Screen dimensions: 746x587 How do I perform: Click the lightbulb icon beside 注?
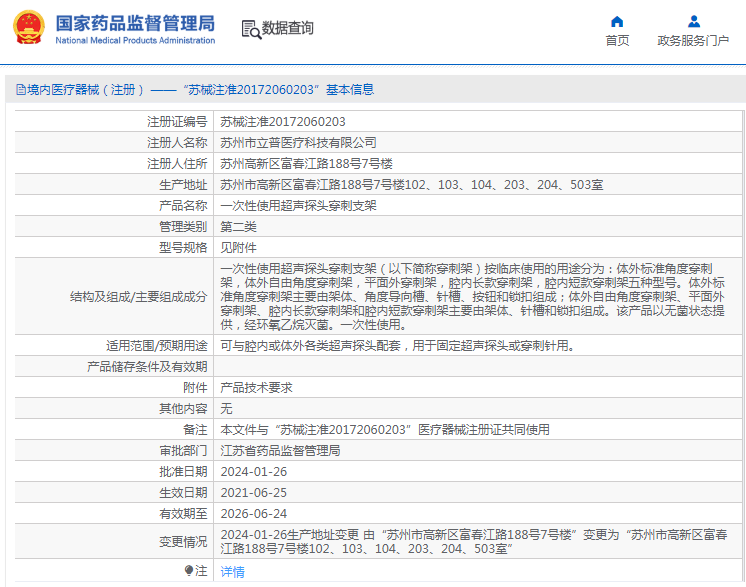pyautogui.click(x=189, y=570)
